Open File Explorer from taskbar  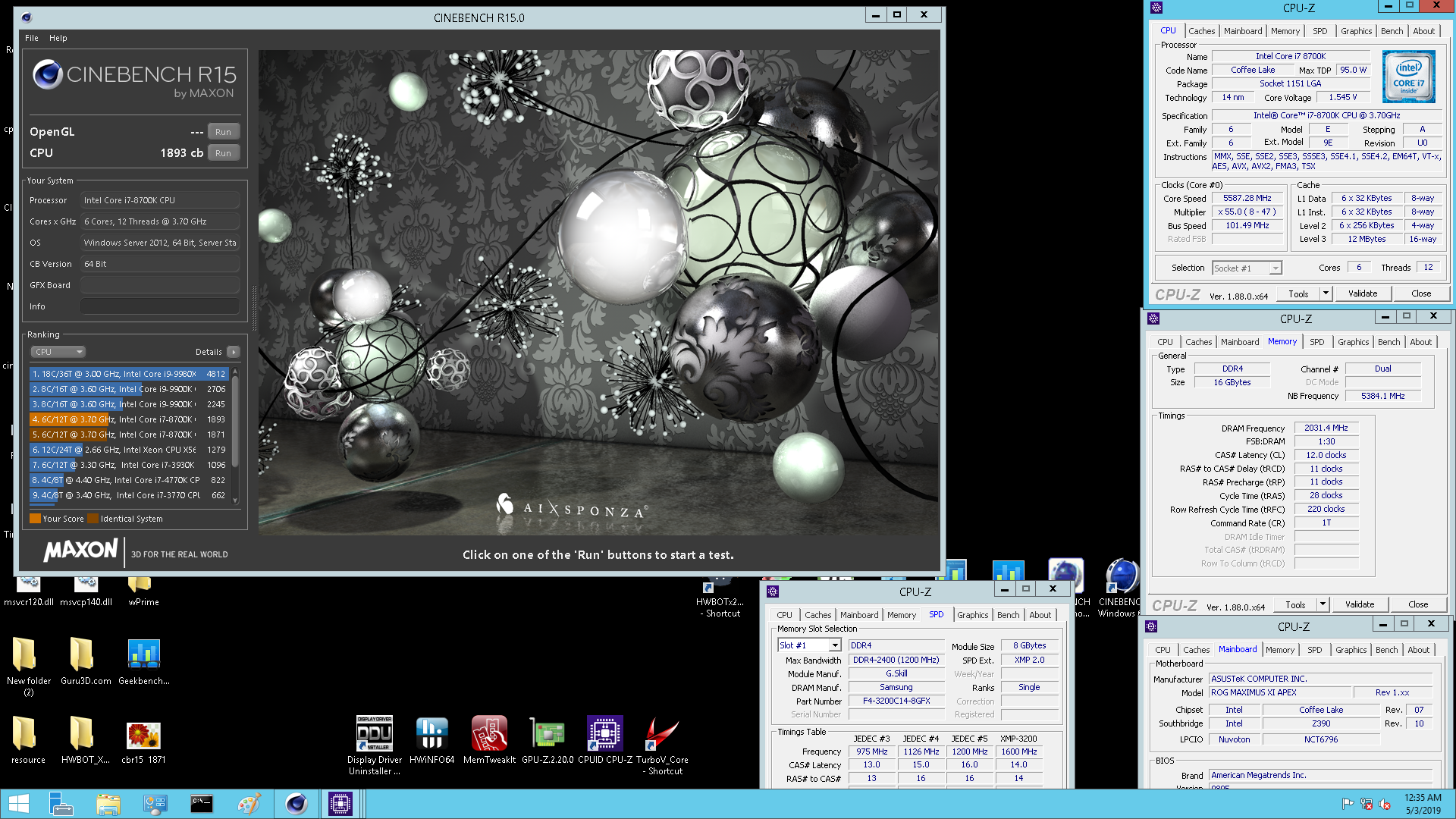[x=108, y=804]
